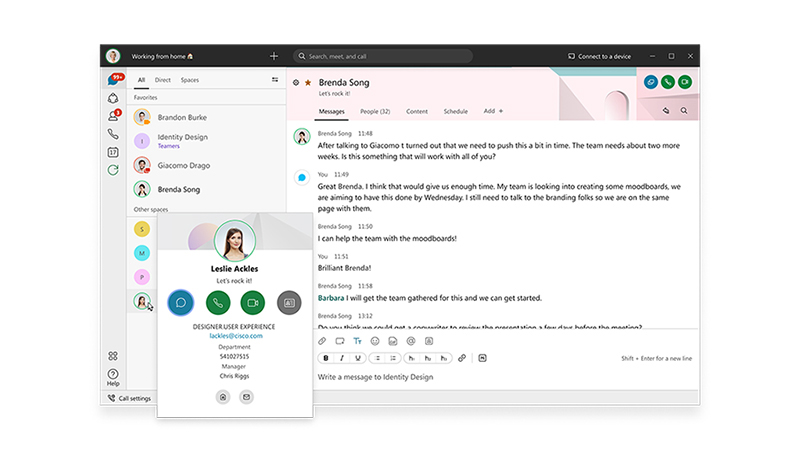Viewport: 800px width, 450px height.
Task: Open the emoji picker
Action: 375,341
